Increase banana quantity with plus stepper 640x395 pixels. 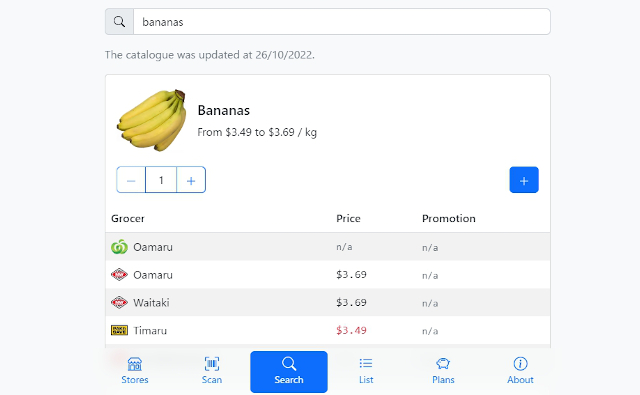pos(191,180)
